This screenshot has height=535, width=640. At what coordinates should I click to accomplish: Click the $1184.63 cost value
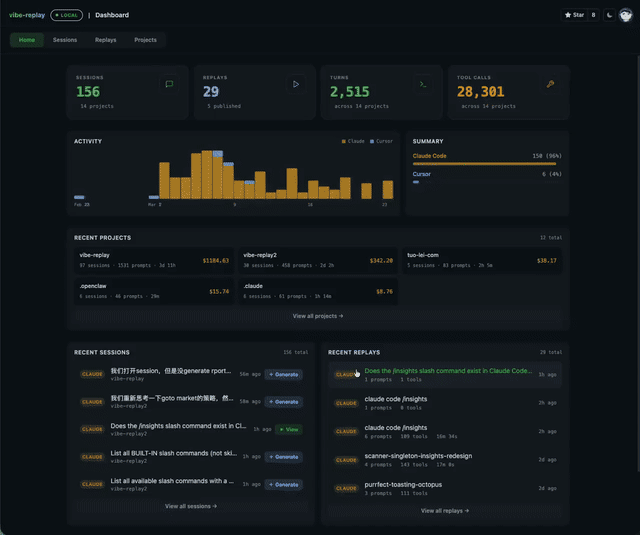[x=216, y=260]
